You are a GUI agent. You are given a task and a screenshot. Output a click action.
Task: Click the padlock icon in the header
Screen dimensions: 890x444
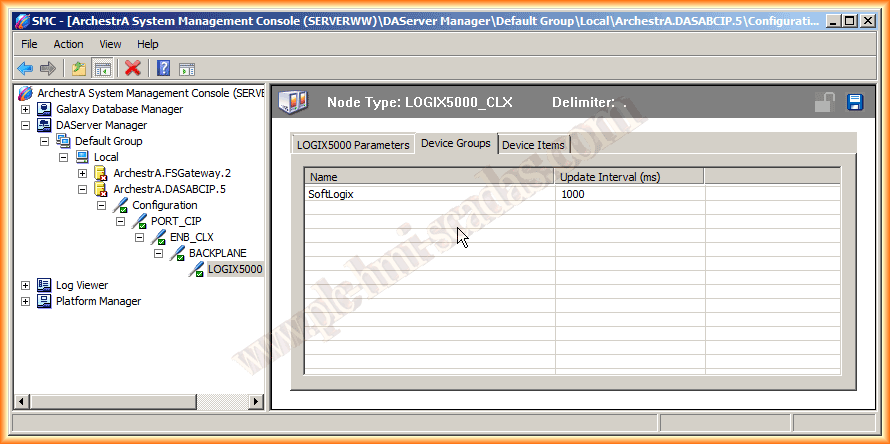tap(825, 102)
